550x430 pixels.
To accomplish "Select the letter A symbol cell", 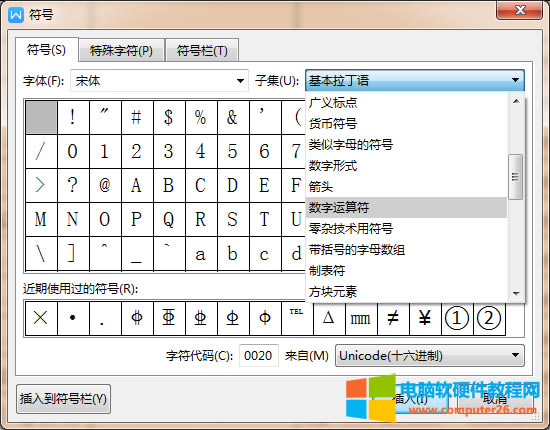I will tap(137, 185).
